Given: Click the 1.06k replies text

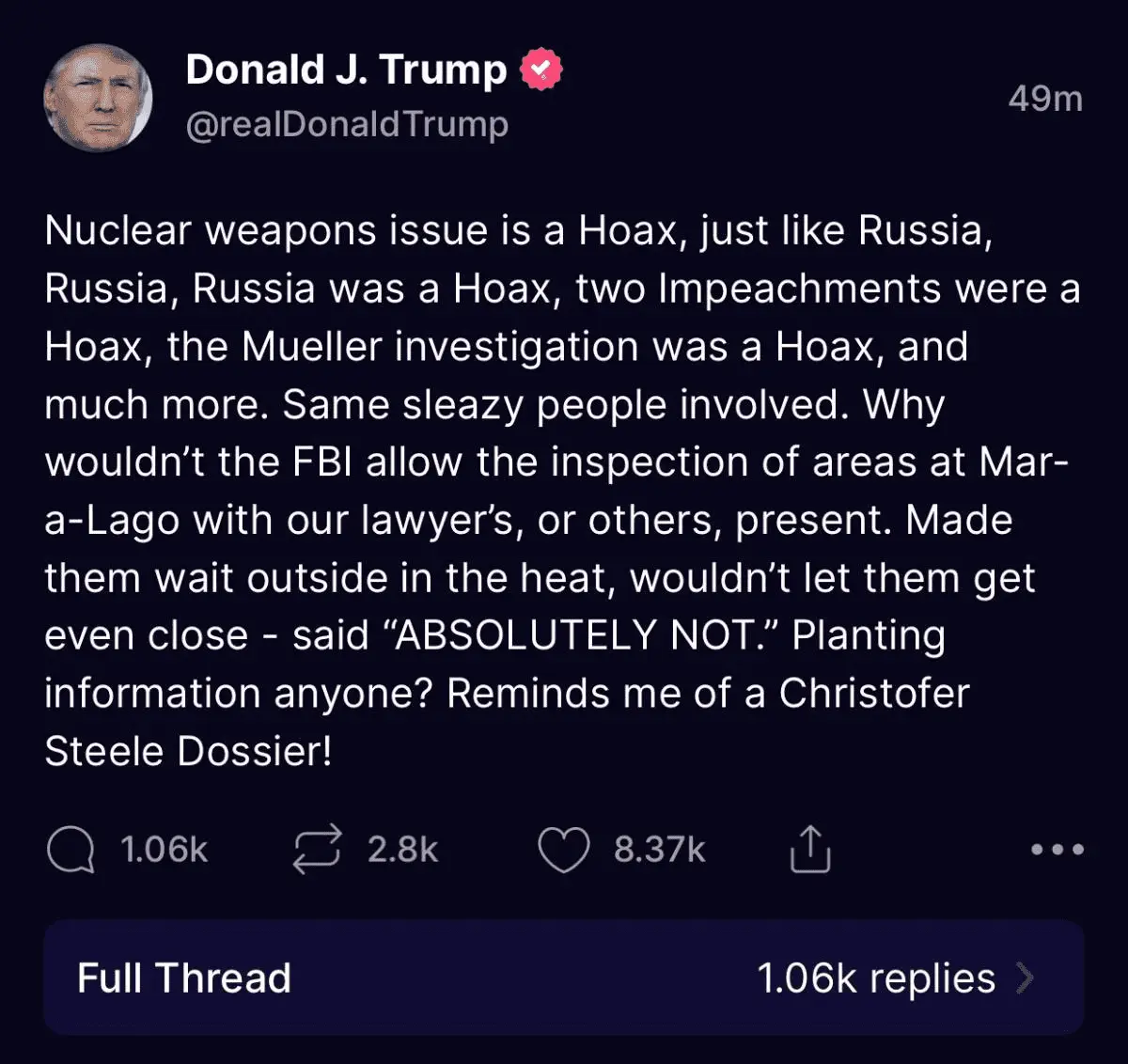Looking at the screenshot, I should [875, 978].
